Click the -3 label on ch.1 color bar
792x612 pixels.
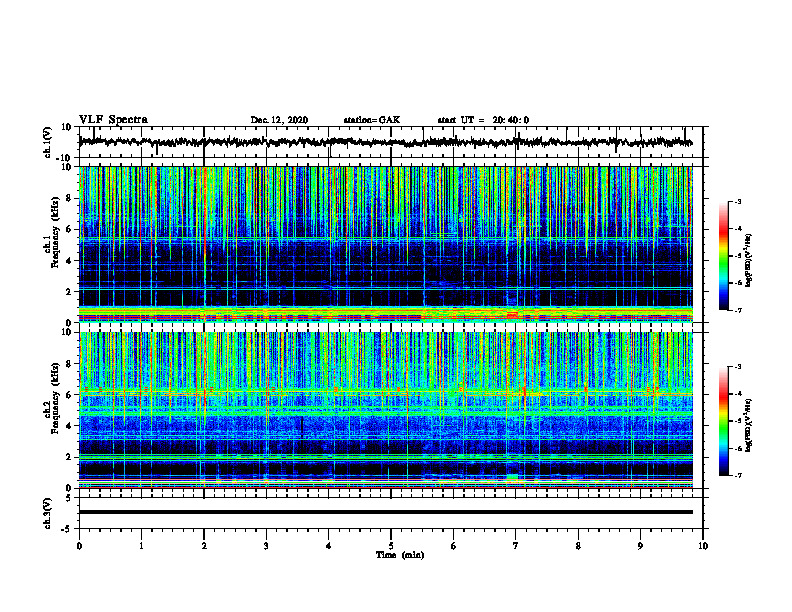tap(737, 201)
